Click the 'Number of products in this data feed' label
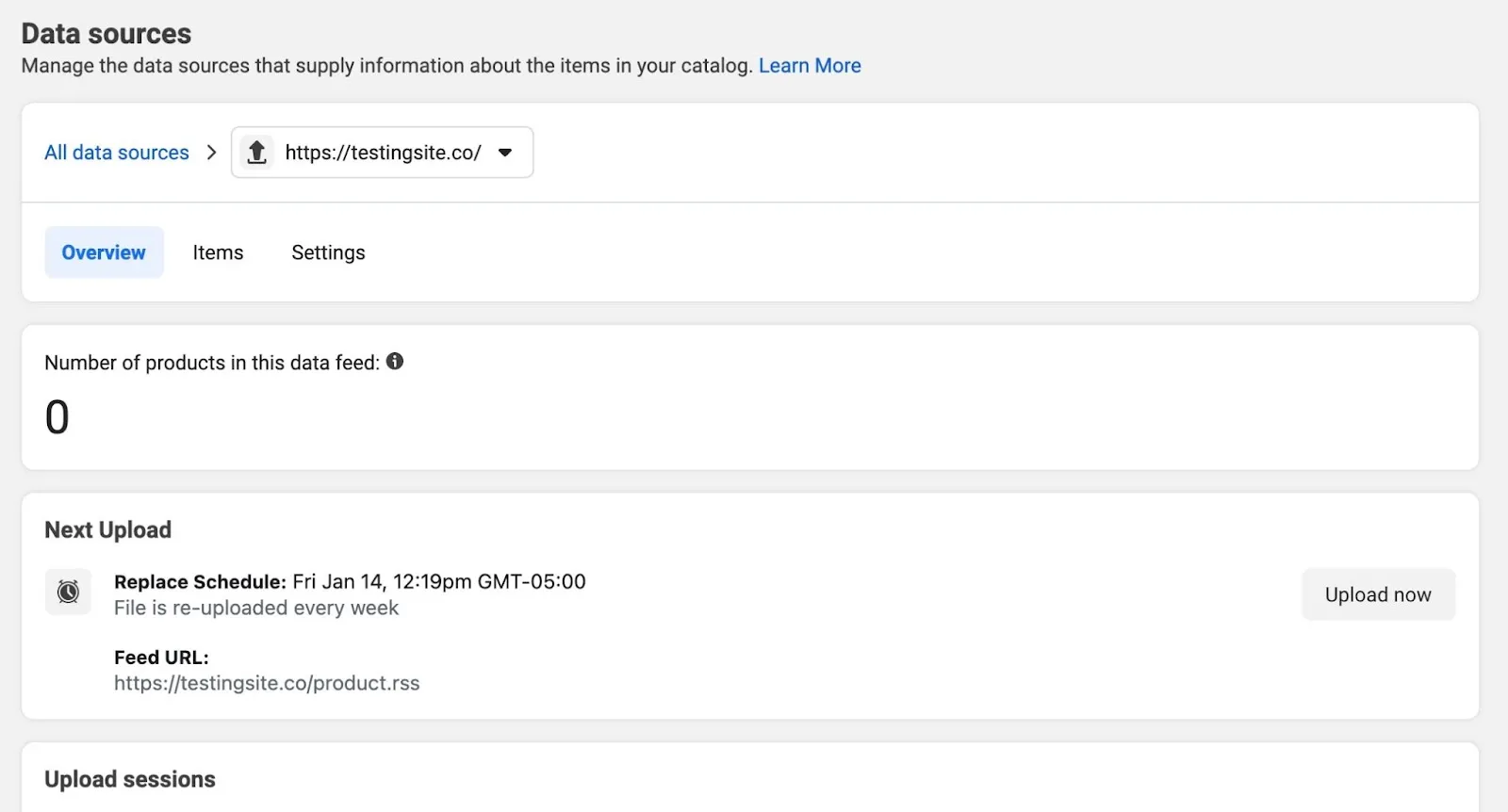 212,363
